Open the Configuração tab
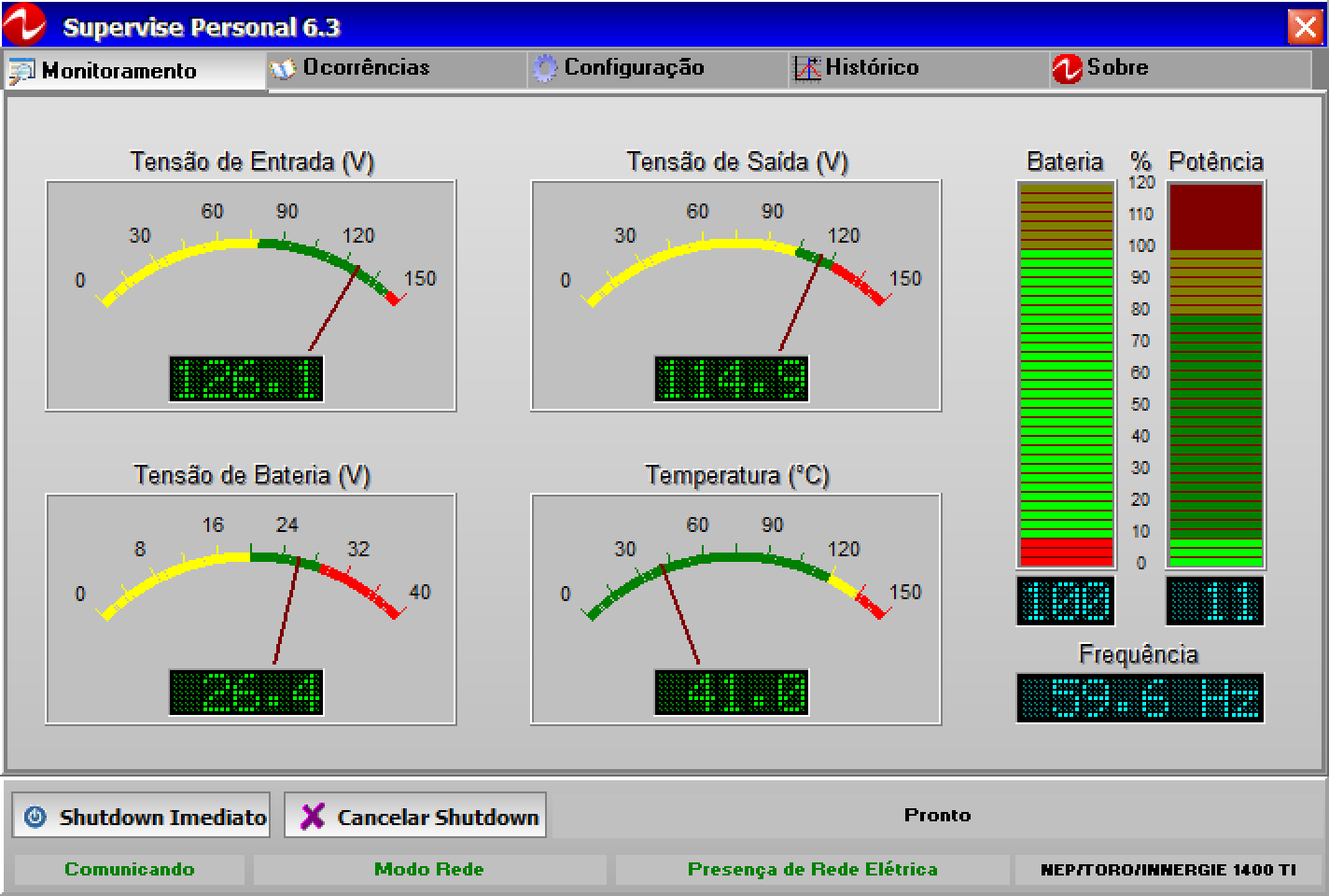Viewport: 1329px width, 896px height. (634, 68)
